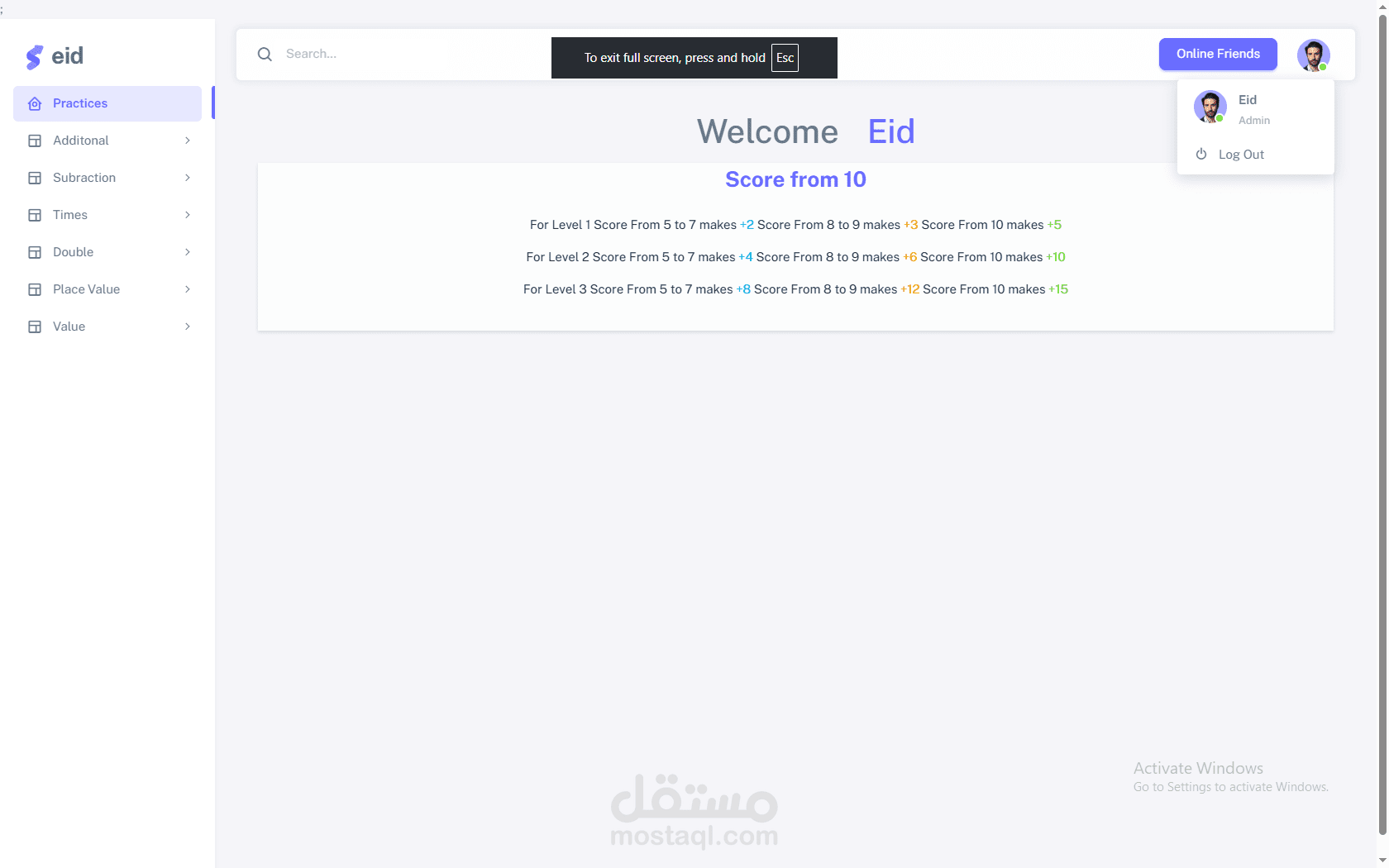The image size is (1389, 868).
Task: Click the Level 3 '+8' score value
Action: 743,289
